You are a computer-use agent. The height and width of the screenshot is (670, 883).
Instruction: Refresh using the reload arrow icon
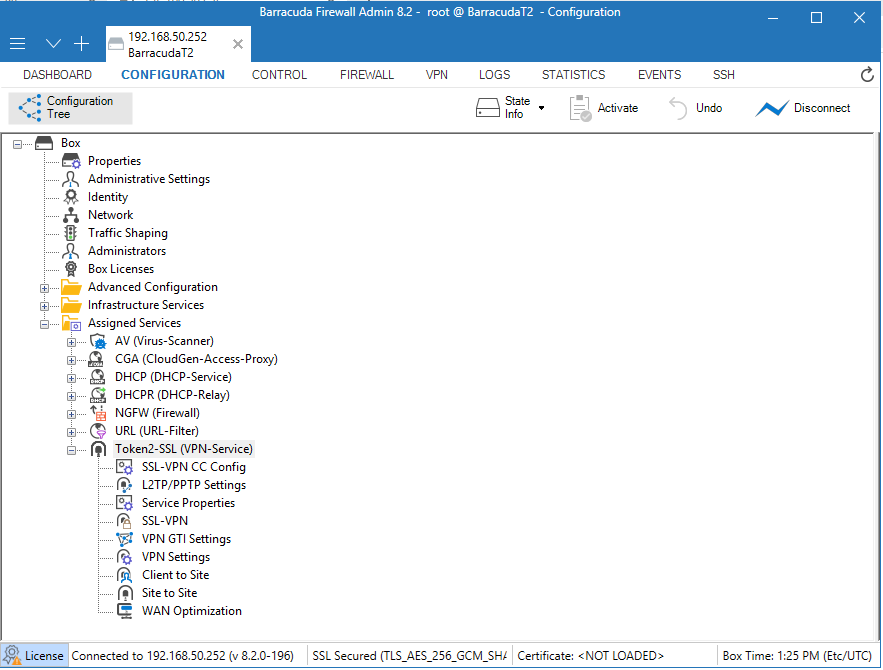click(x=867, y=74)
